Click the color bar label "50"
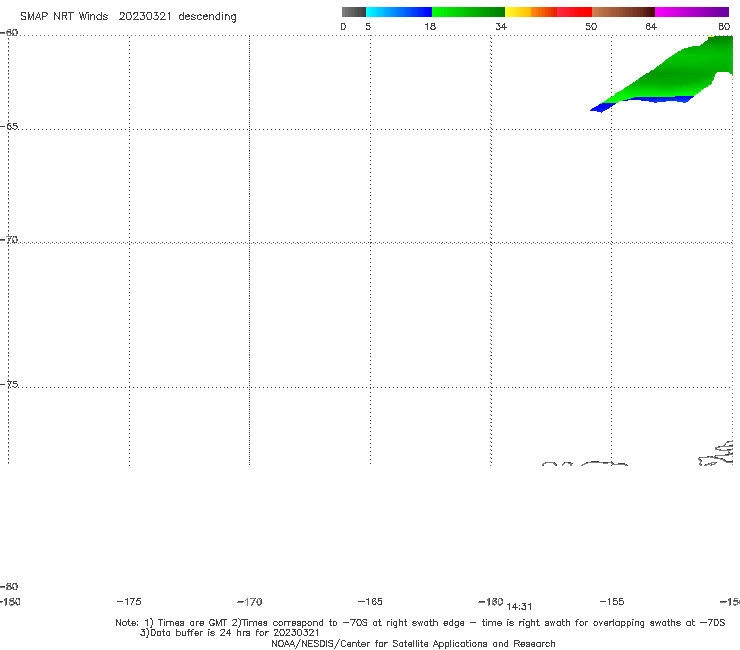 (x=591, y=26)
